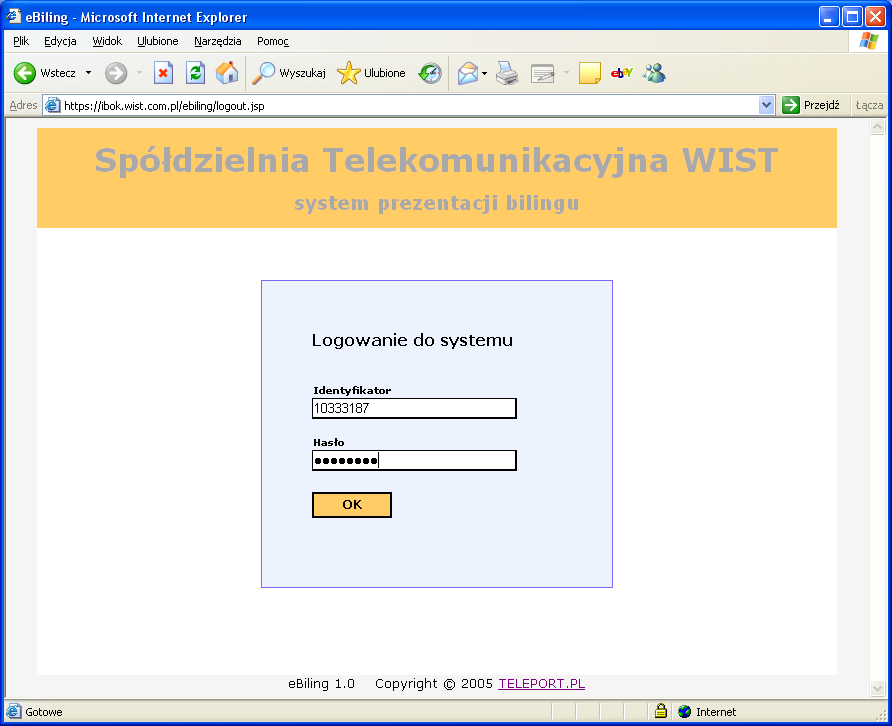Image resolution: width=892 pixels, height=726 pixels.
Task: Open the Mail envelope icon
Action: pos(468,73)
